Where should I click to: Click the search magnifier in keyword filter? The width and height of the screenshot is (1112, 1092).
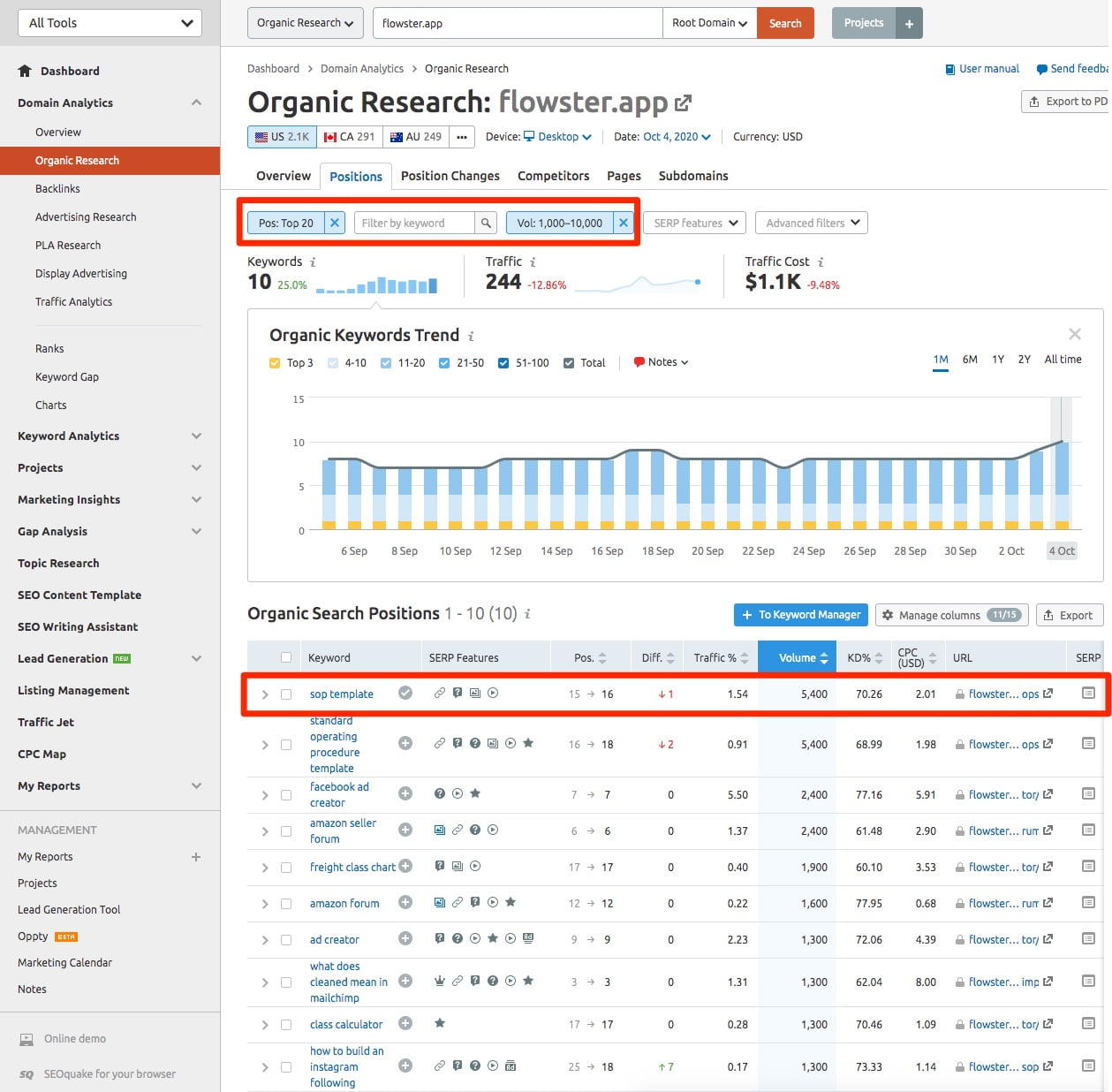tap(486, 223)
